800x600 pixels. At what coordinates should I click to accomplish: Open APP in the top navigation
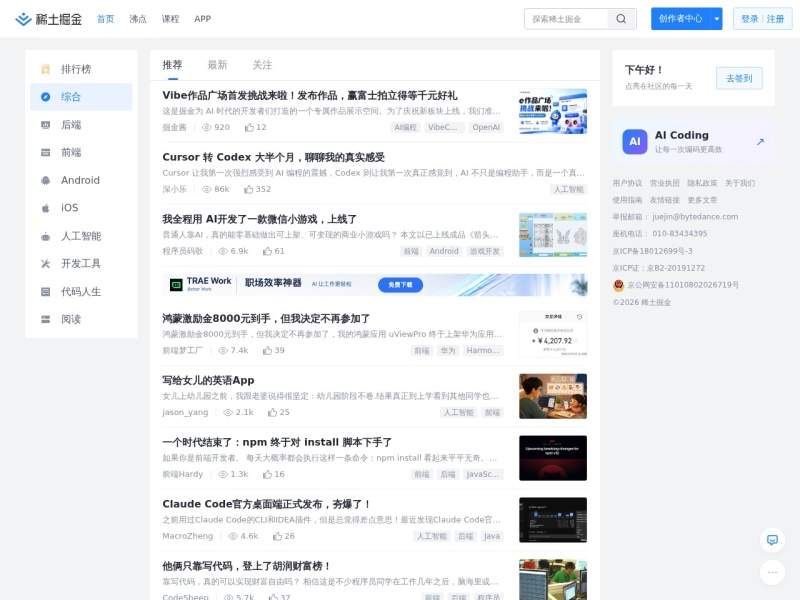(x=203, y=19)
